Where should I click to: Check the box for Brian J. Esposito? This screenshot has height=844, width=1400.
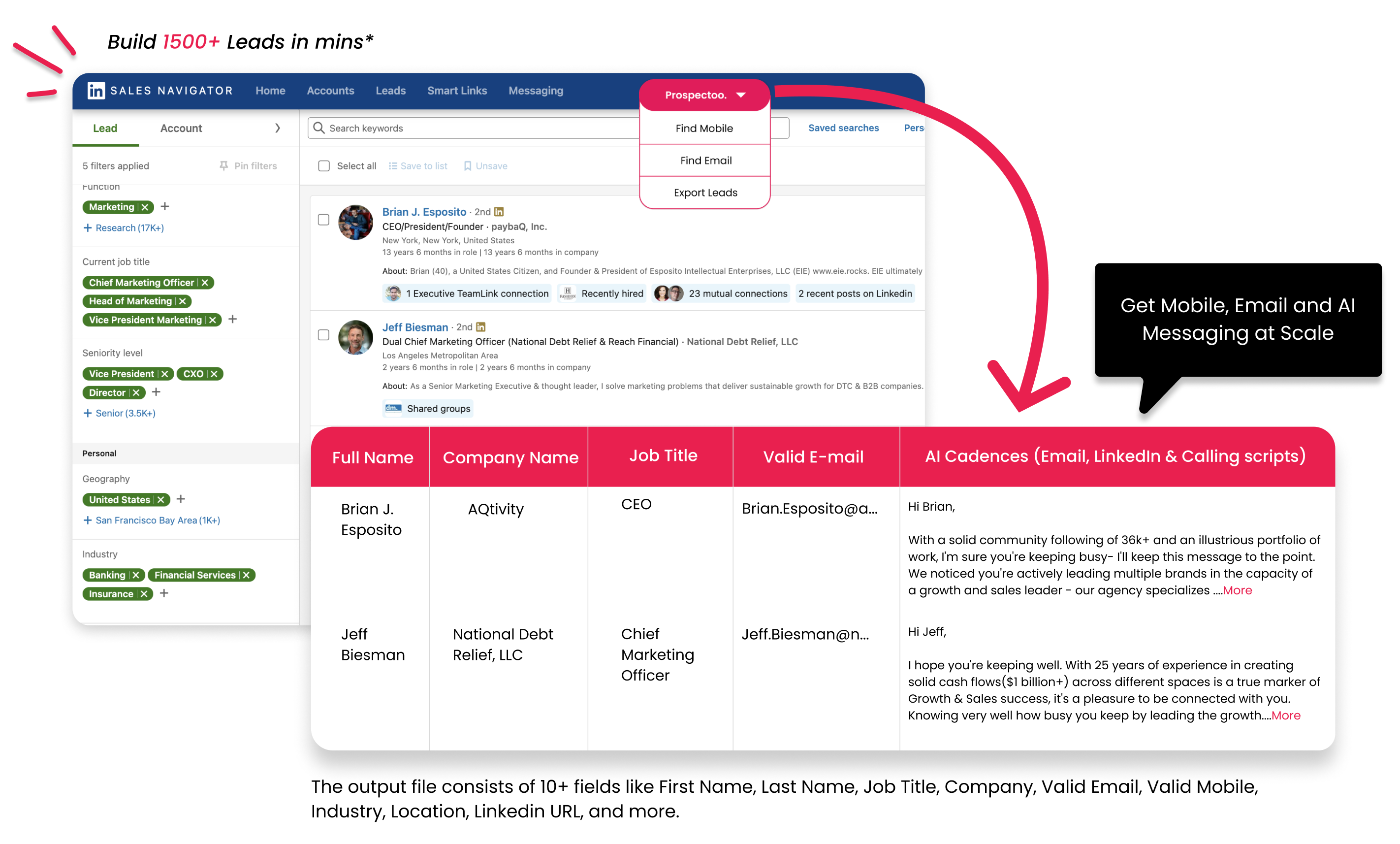[324, 220]
